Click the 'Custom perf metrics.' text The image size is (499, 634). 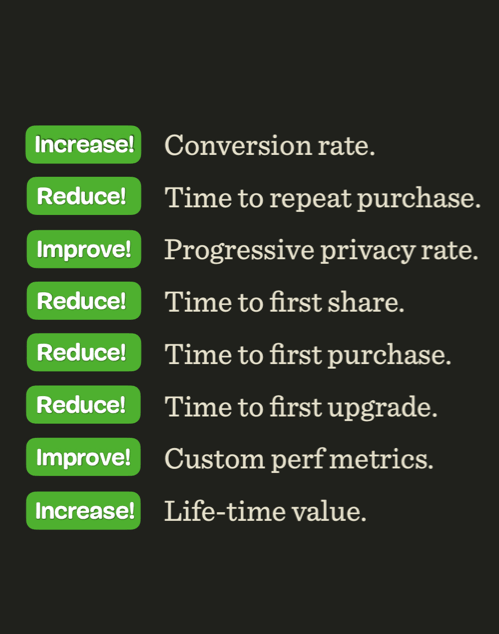click(x=299, y=459)
